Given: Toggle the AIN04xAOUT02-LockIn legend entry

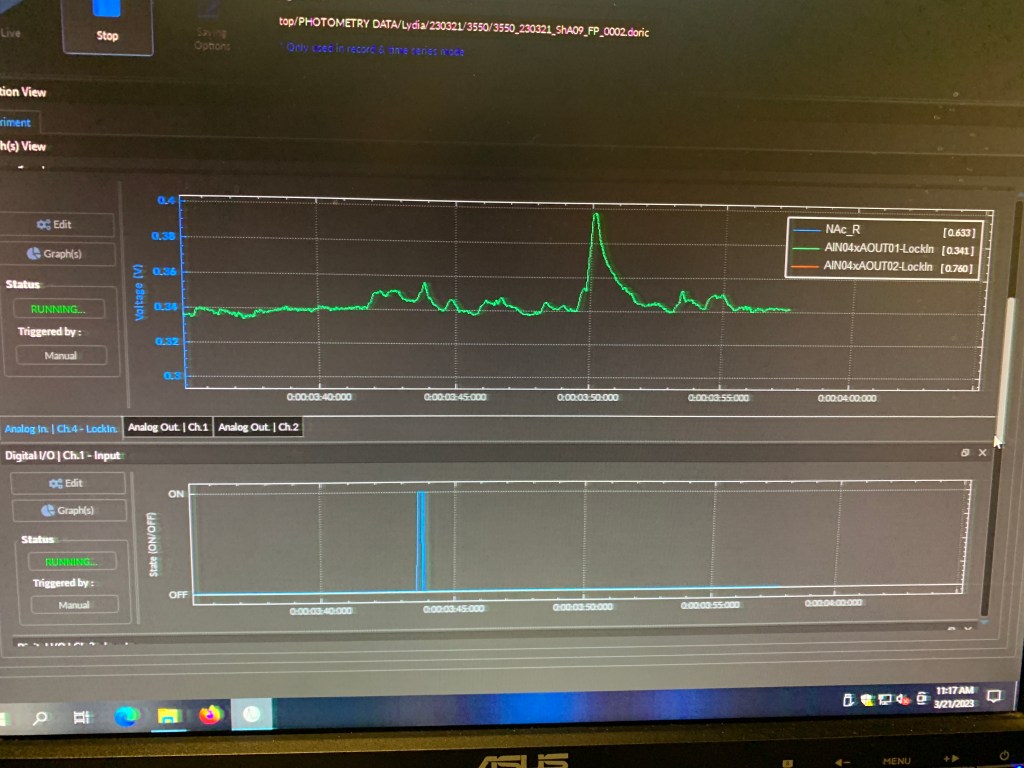Looking at the screenshot, I should 876,267.
